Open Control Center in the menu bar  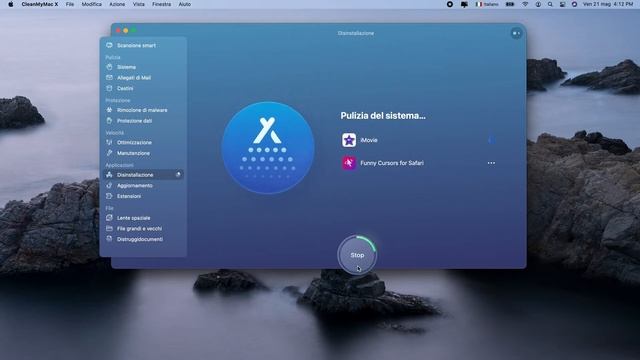click(x=562, y=4)
